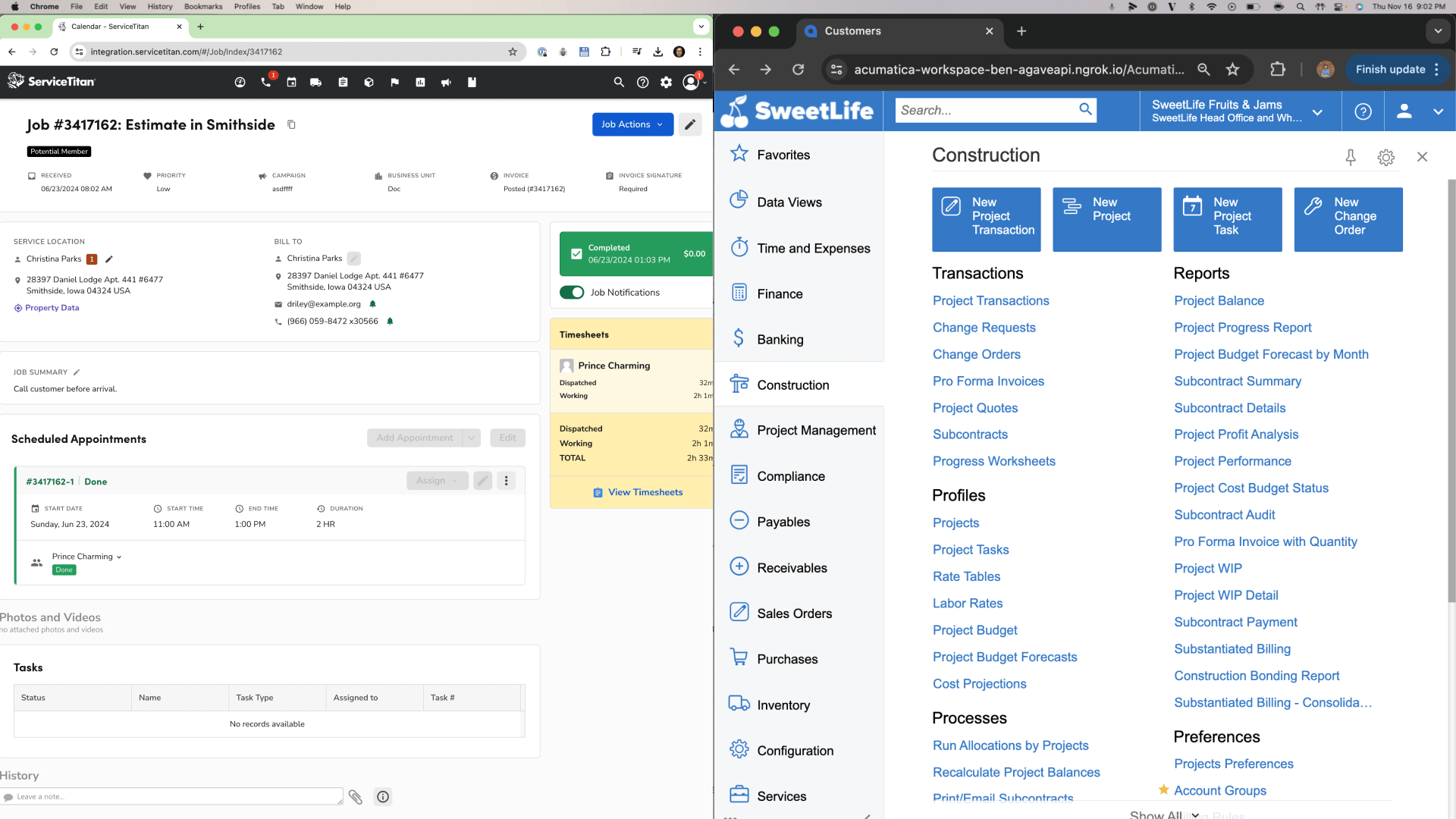Viewport: 1456px width, 819px height.
Task: Click the Acumatica help question mark icon
Action: pyautogui.click(x=1363, y=111)
